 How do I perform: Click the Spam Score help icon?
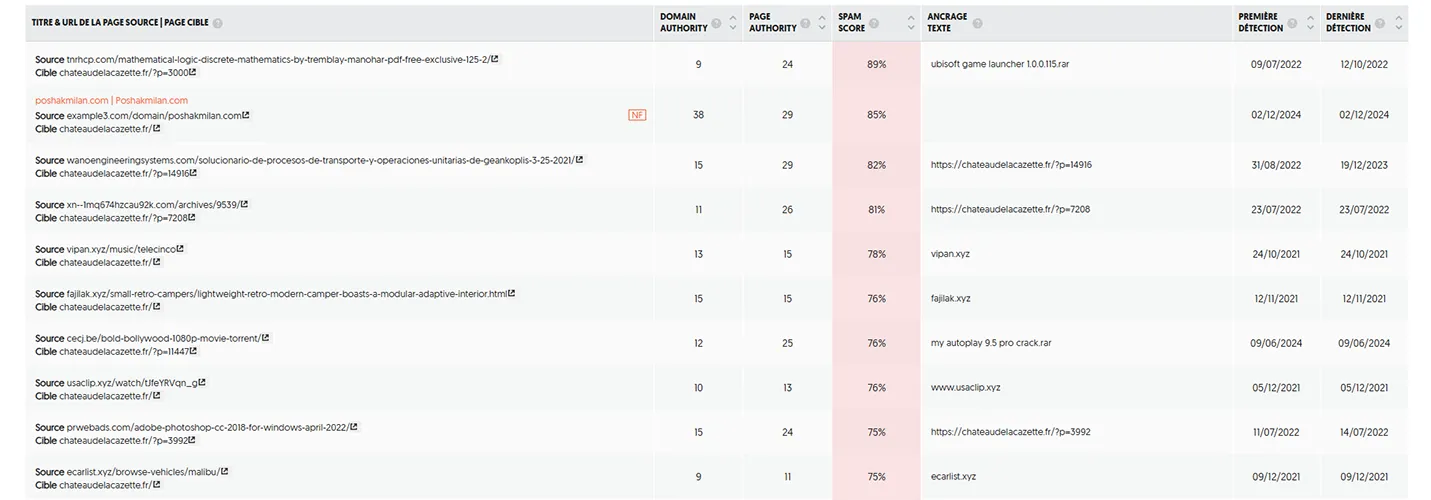pyautogui.click(x=874, y=23)
